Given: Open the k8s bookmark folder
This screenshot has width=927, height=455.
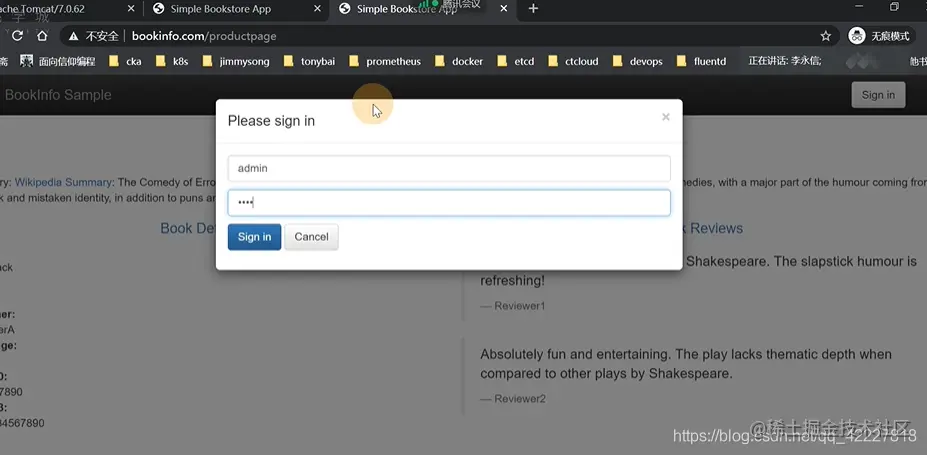Looking at the screenshot, I should [172, 61].
